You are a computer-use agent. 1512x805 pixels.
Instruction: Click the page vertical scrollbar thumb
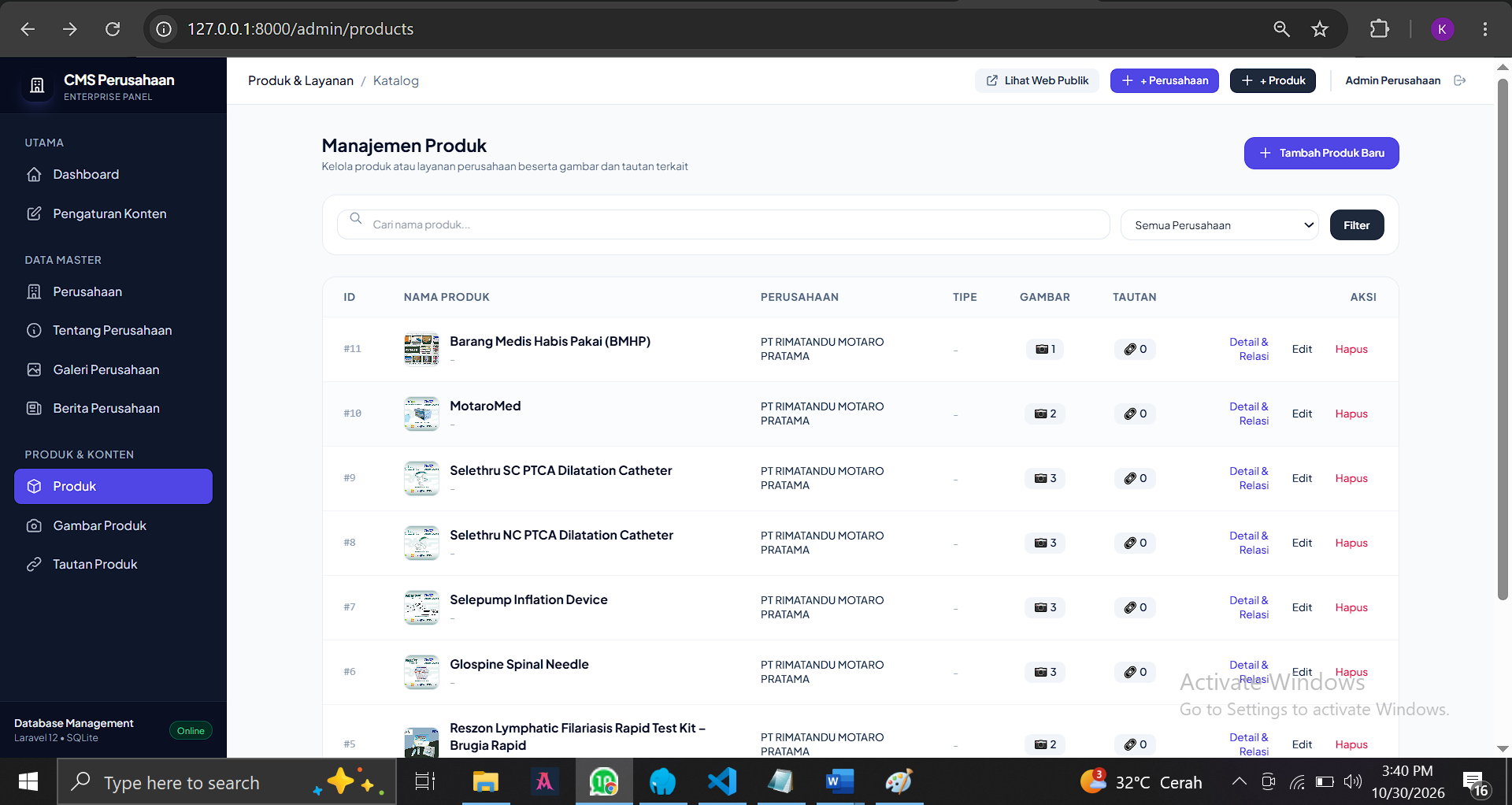(1503, 339)
